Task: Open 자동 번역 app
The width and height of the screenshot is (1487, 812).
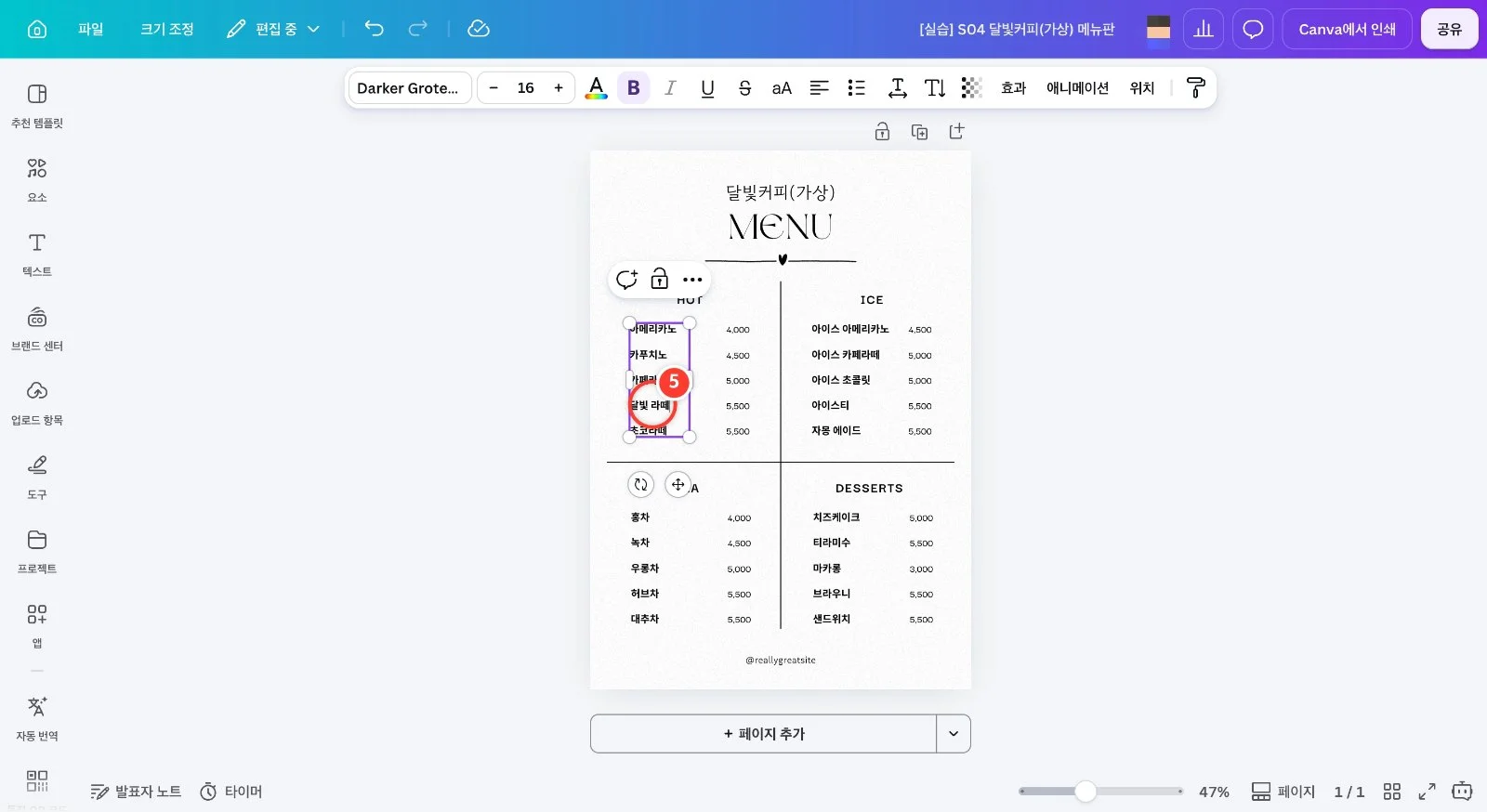Action: (37, 718)
